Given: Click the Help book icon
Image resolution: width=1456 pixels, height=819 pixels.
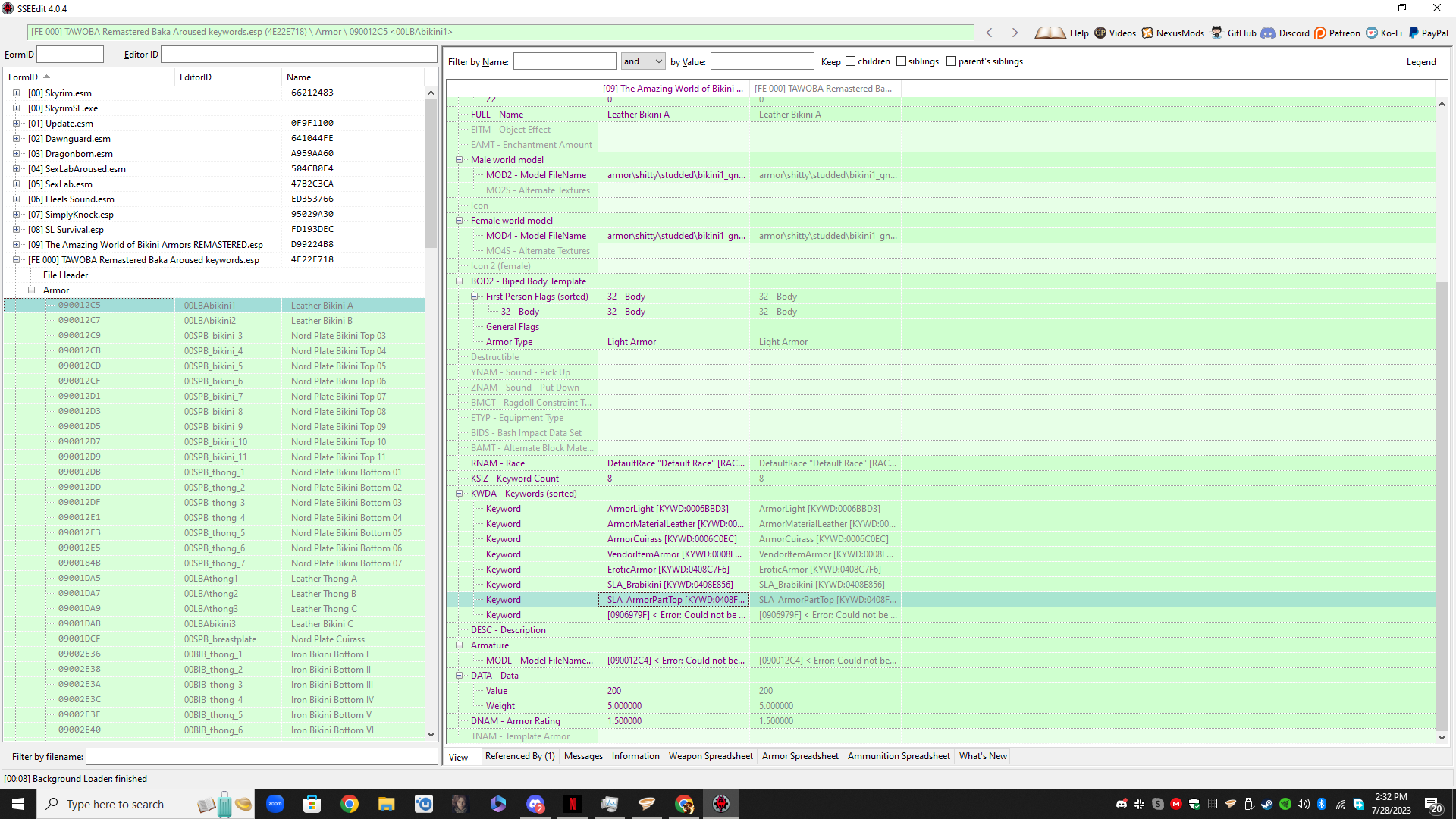Looking at the screenshot, I should [x=1050, y=33].
